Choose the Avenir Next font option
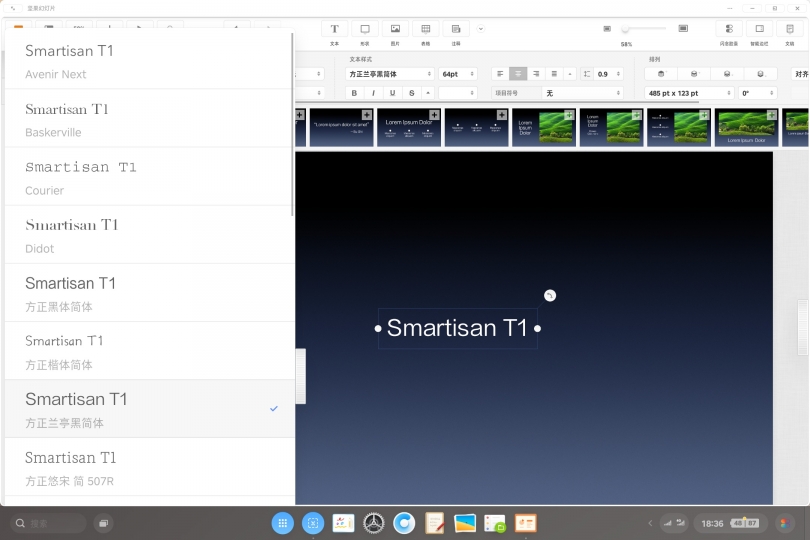 click(149, 61)
